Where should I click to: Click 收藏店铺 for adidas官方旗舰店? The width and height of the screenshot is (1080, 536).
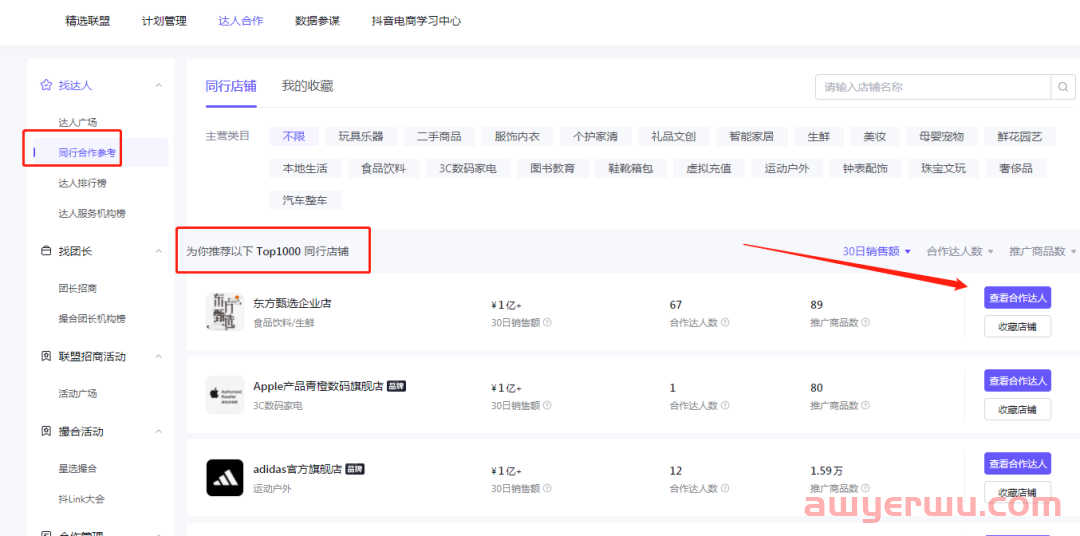pos(1017,493)
